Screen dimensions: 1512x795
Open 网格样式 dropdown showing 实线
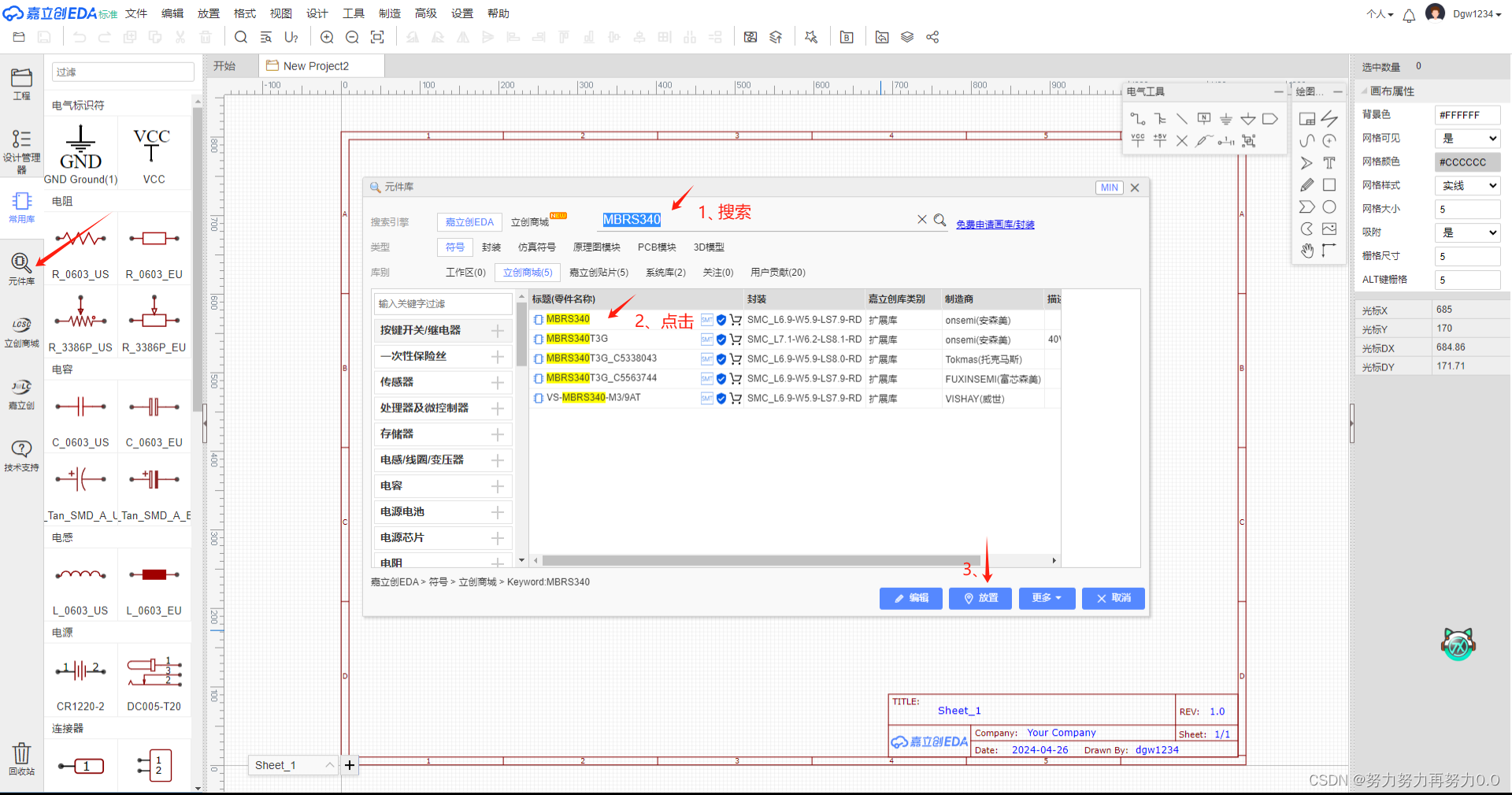pyautogui.click(x=1467, y=185)
